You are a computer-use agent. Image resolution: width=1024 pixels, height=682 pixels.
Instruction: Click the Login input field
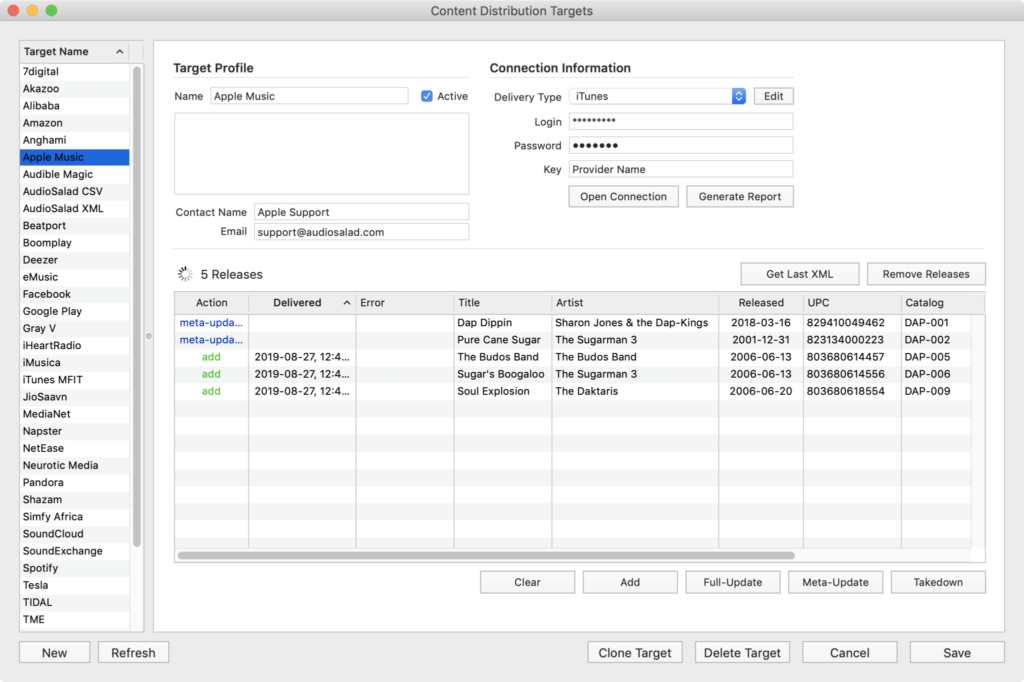click(x=681, y=121)
